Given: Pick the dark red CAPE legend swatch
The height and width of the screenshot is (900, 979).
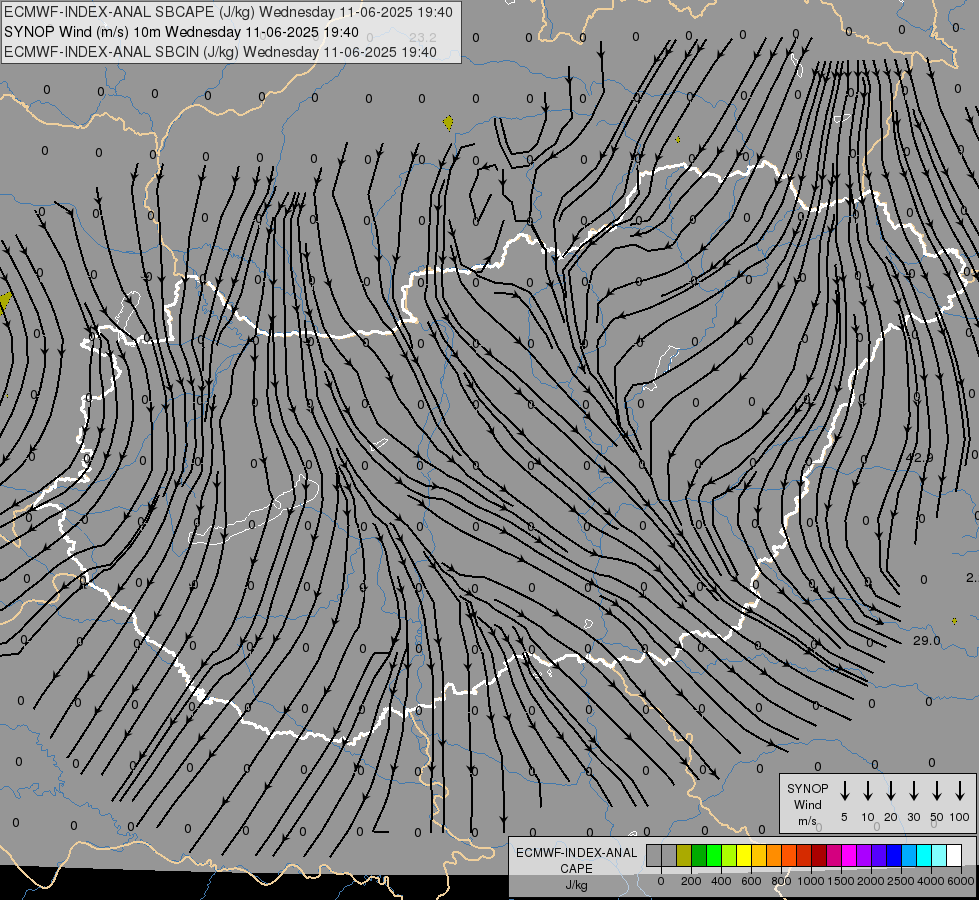Looking at the screenshot, I should tap(819, 855).
